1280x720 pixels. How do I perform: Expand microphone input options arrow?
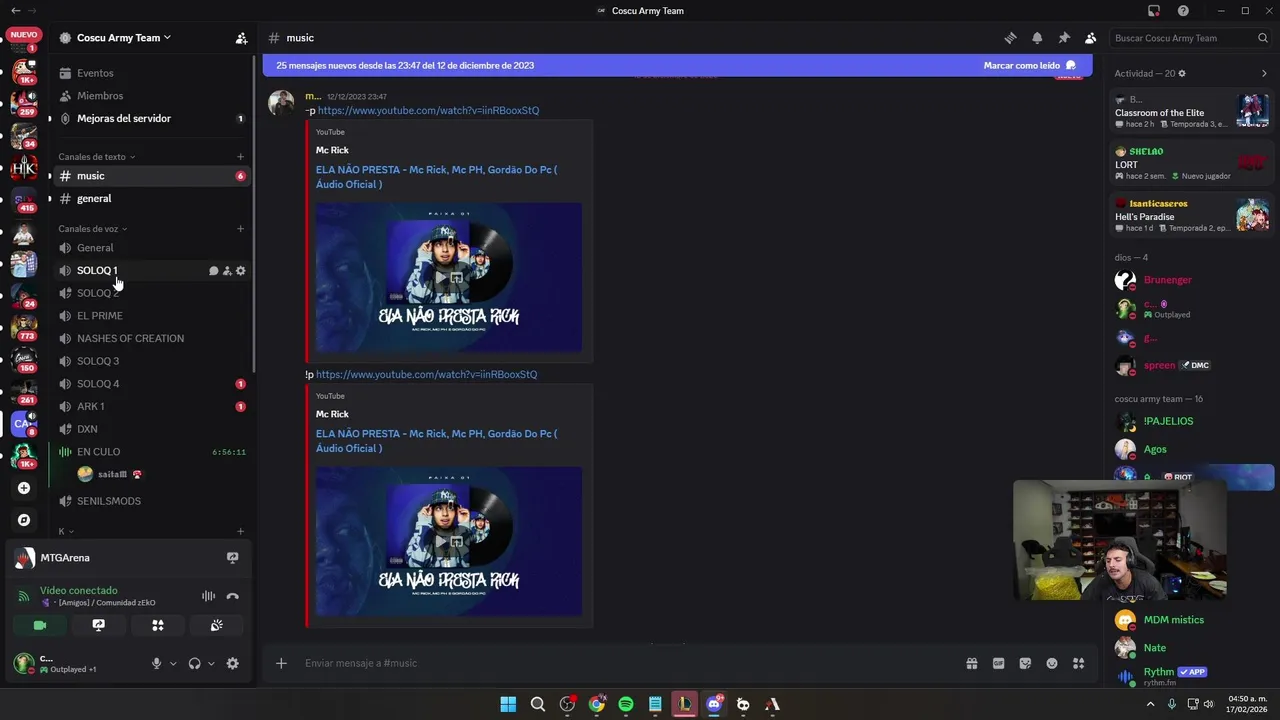coord(173,664)
